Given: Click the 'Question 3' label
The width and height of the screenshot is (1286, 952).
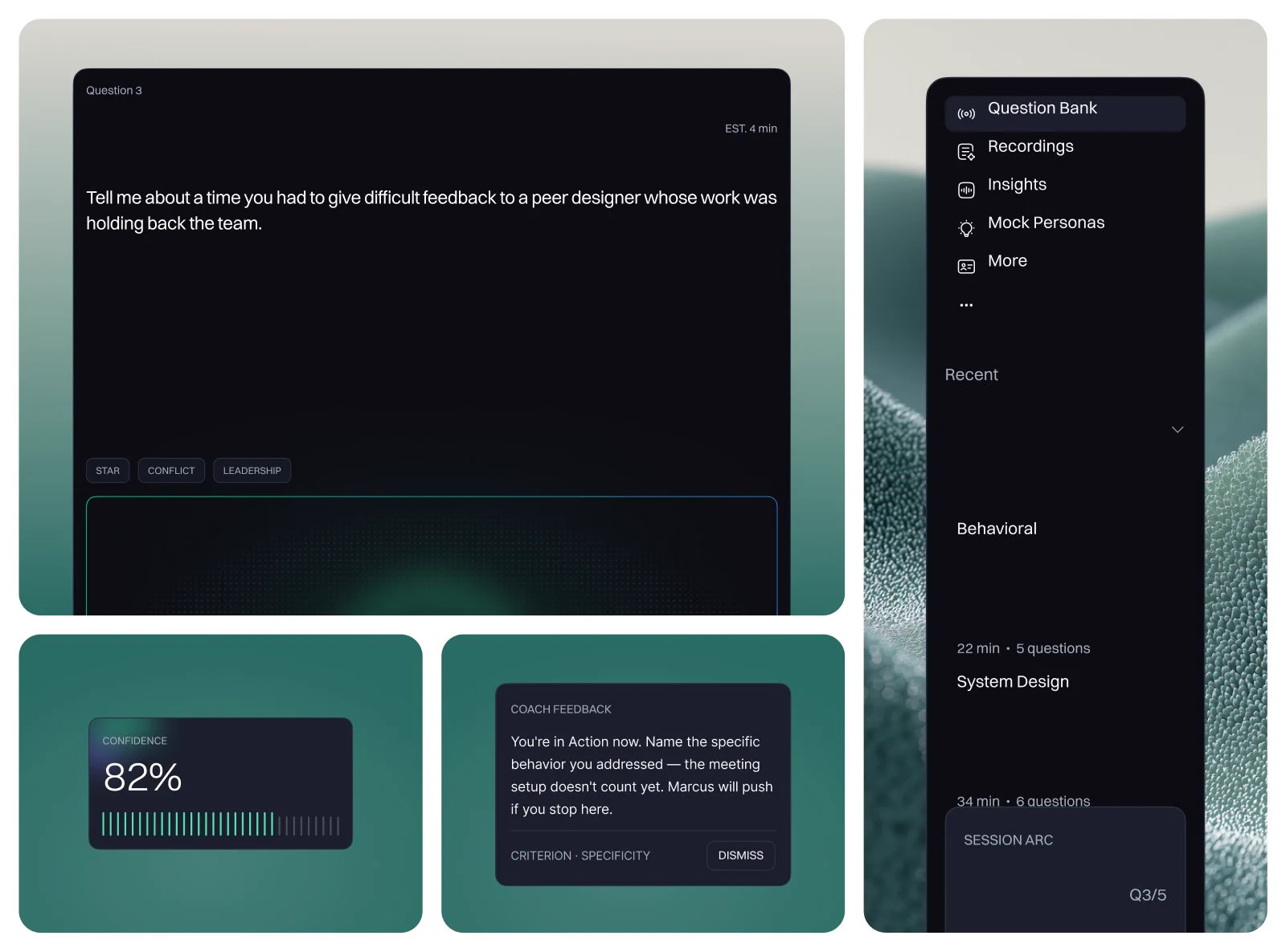Looking at the screenshot, I should pyautogui.click(x=114, y=91).
